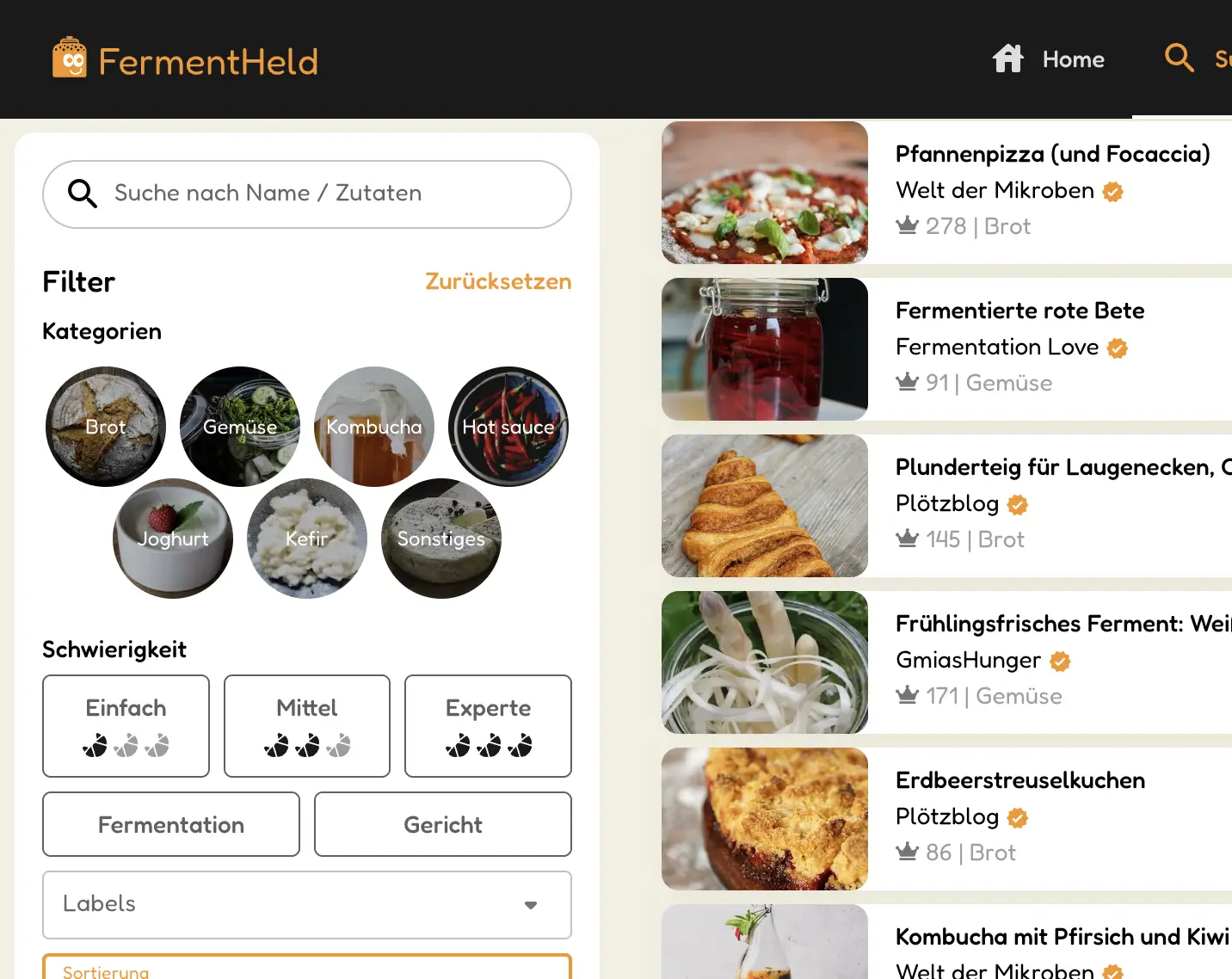Image resolution: width=1232 pixels, height=979 pixels.
Task: Open search via the orange magnifier icon
Action: tap(1179, 58)
